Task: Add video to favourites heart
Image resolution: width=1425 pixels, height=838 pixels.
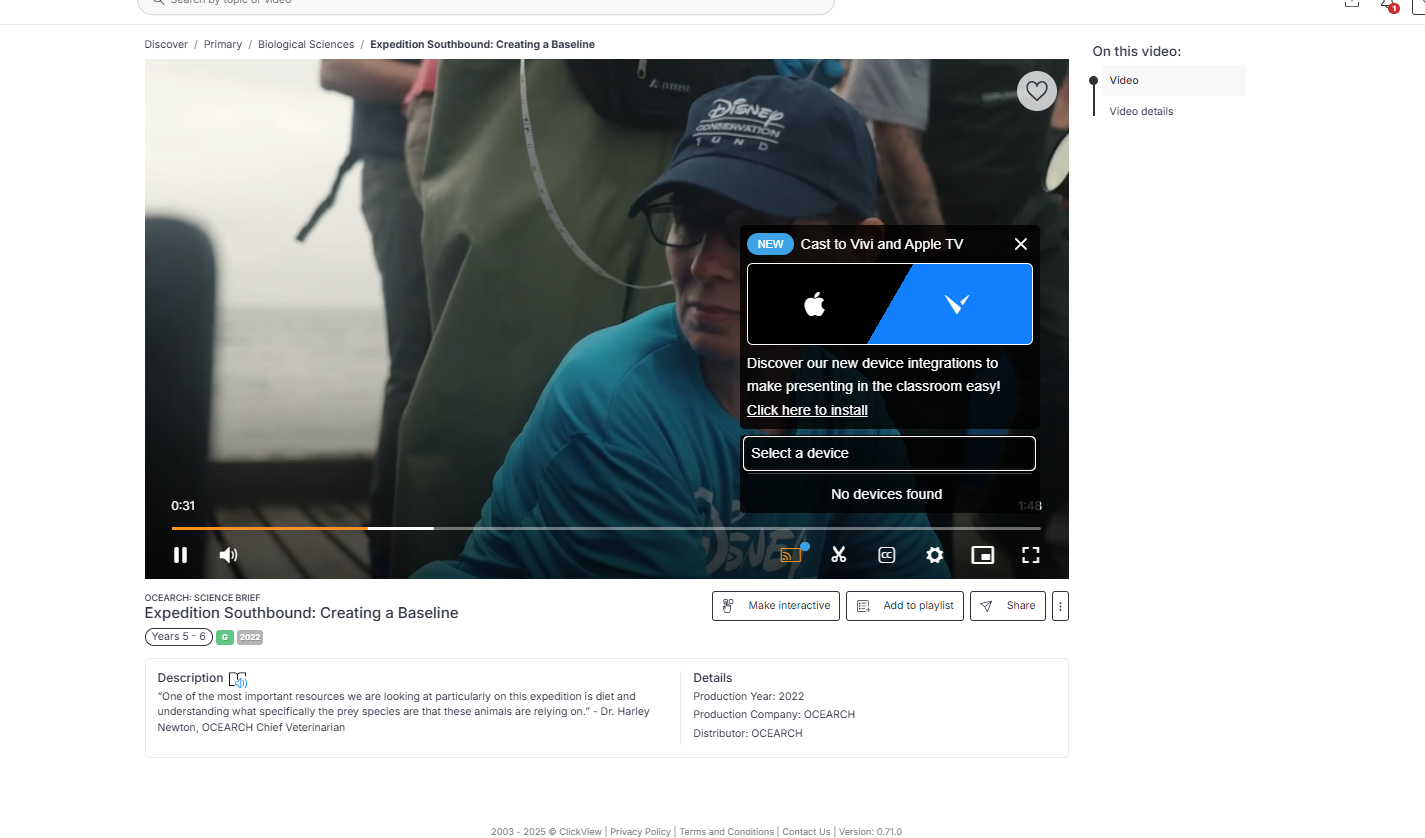Action: click(1037, 91)
